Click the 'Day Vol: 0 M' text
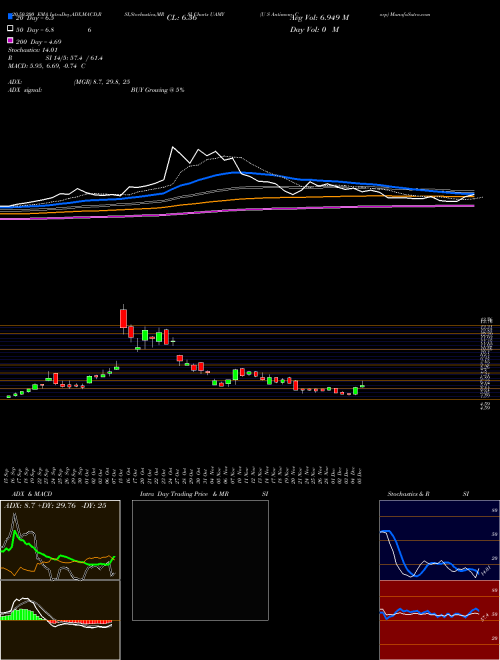The width and height of the screenshot is (500, 660). [314, 30]
